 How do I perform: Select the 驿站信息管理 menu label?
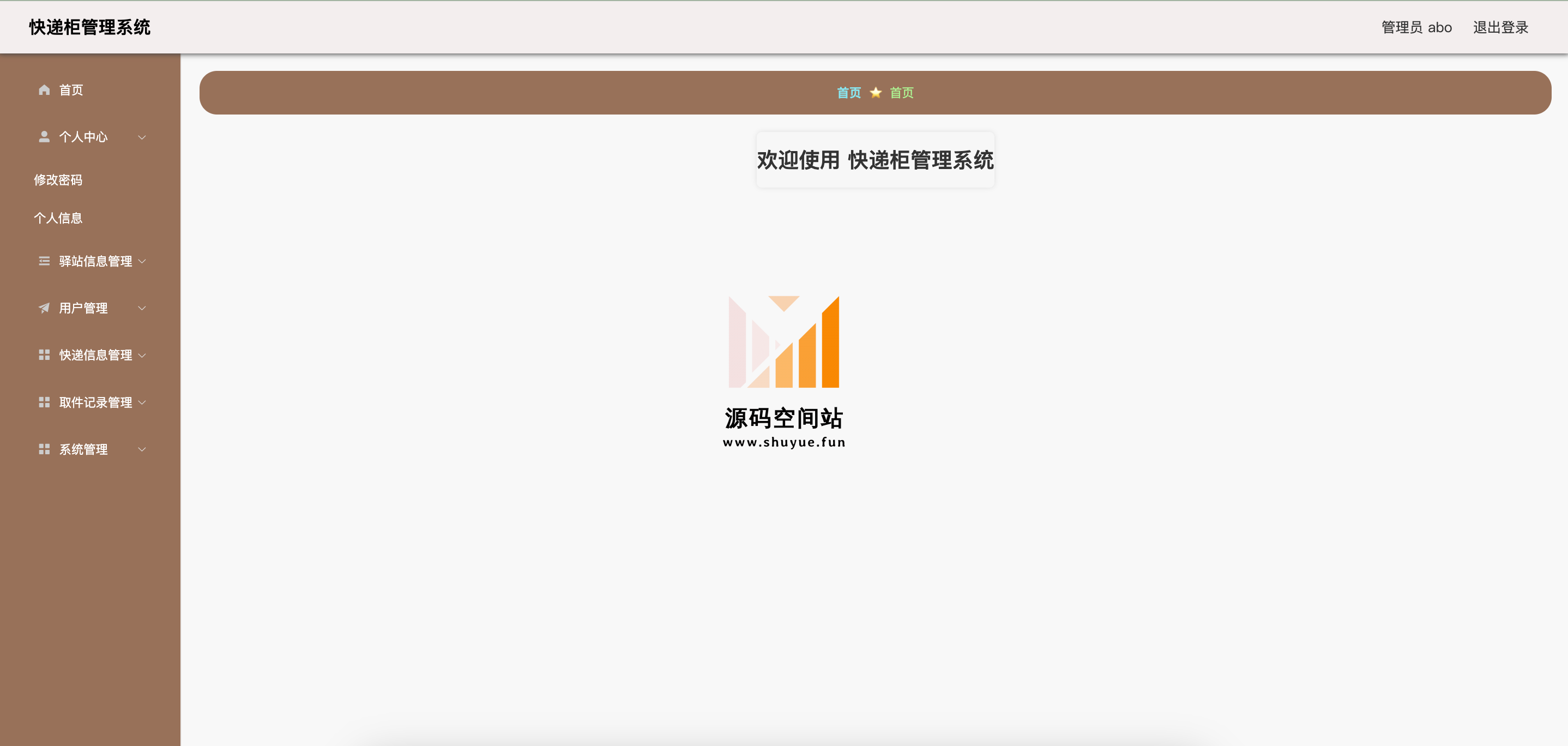click(x=95, y=261)
